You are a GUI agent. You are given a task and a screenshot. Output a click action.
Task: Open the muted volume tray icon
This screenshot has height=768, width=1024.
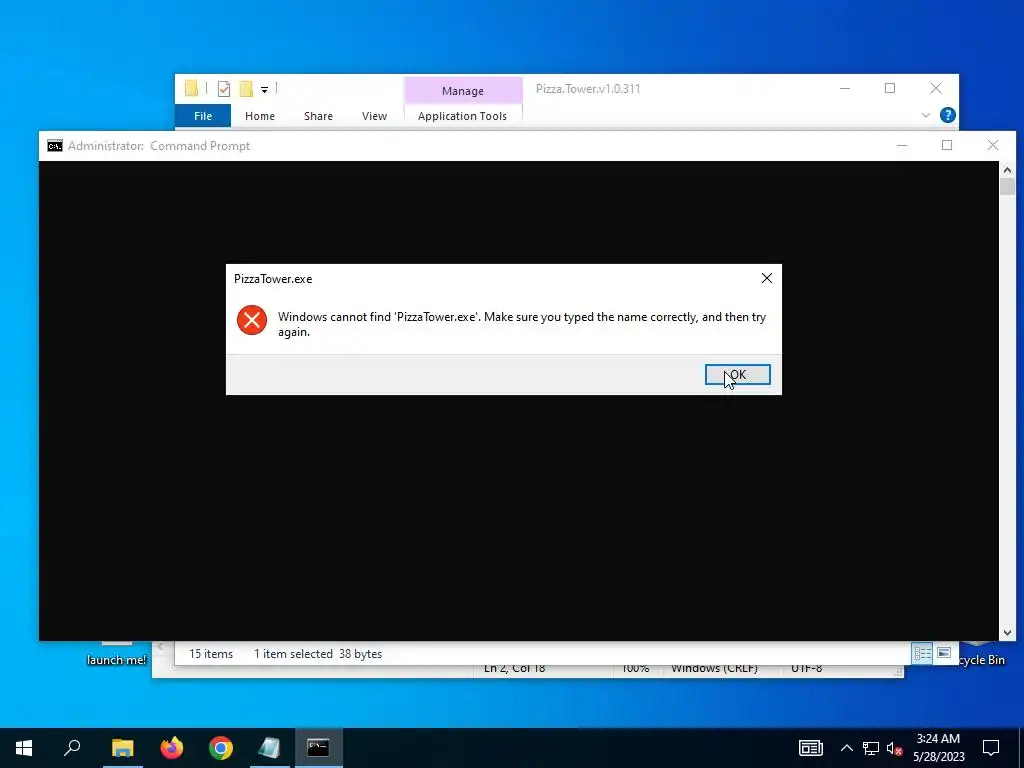[895, 748]
